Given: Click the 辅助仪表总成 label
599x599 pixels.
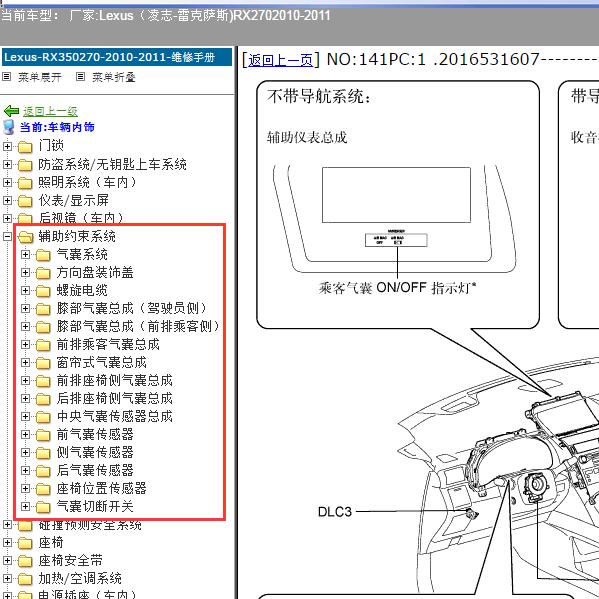Looking at the screenshot, I should point(307,137).
